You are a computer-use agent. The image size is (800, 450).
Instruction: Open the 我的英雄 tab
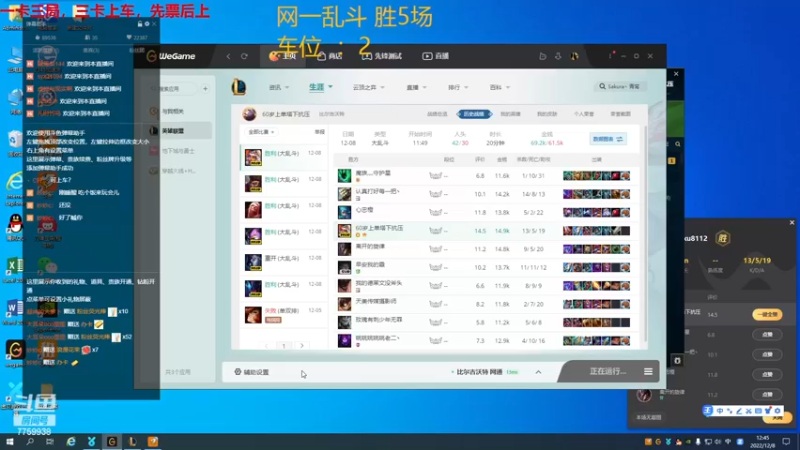click(510, 114)
